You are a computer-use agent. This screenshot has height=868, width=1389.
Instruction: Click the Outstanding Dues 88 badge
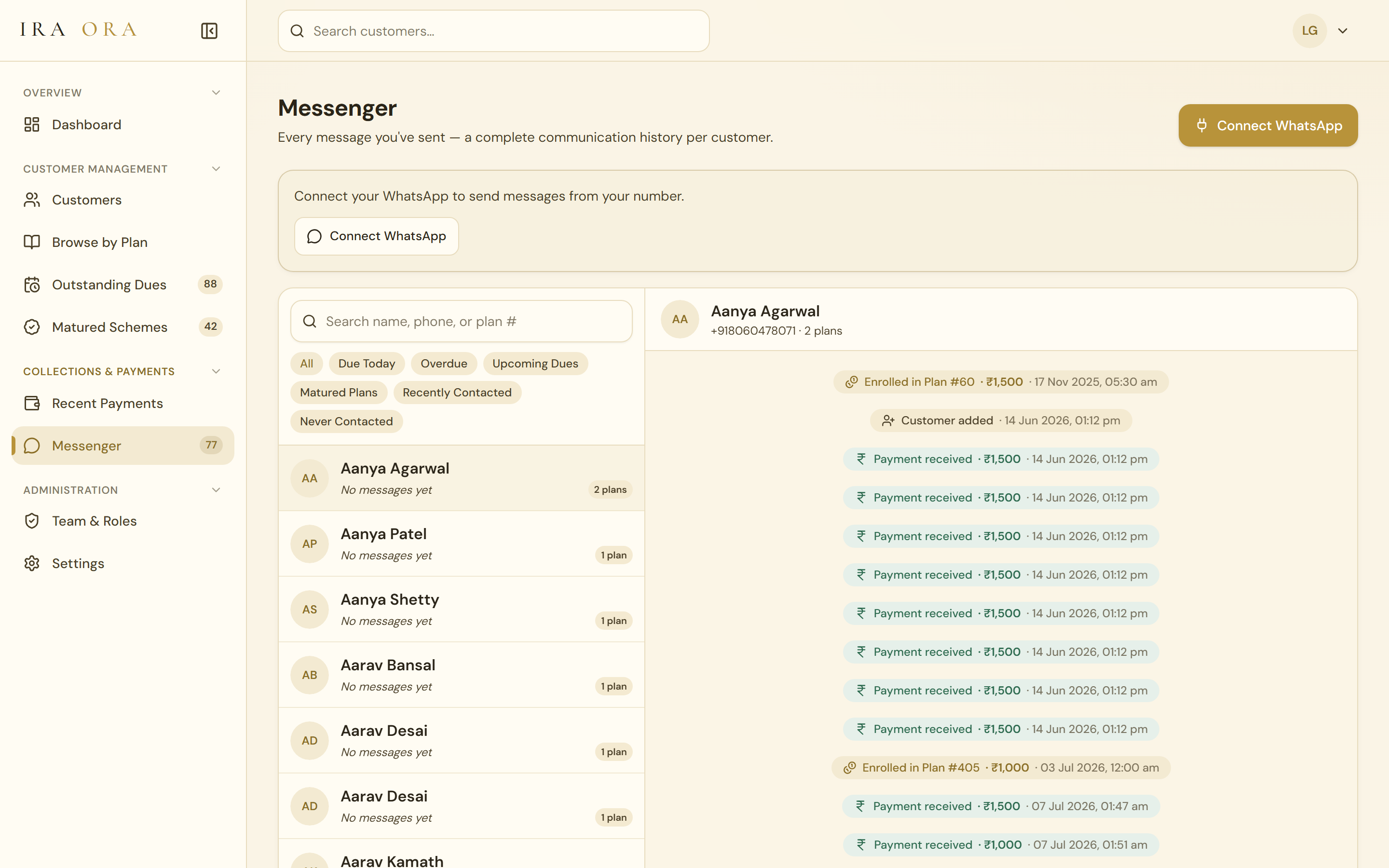coord(210,284)
